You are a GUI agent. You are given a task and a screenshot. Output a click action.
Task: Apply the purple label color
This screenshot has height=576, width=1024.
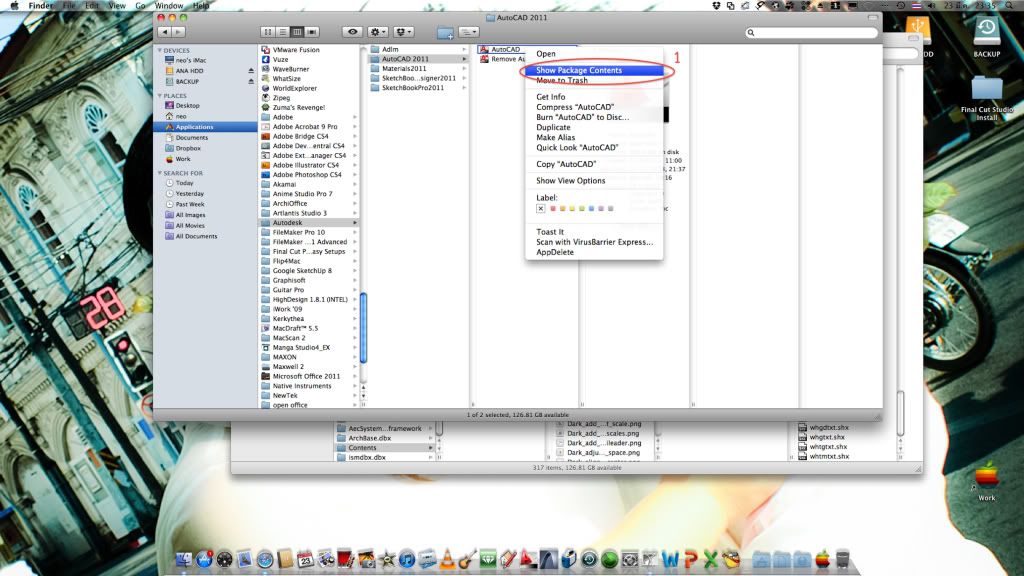(x=601, y=208)
